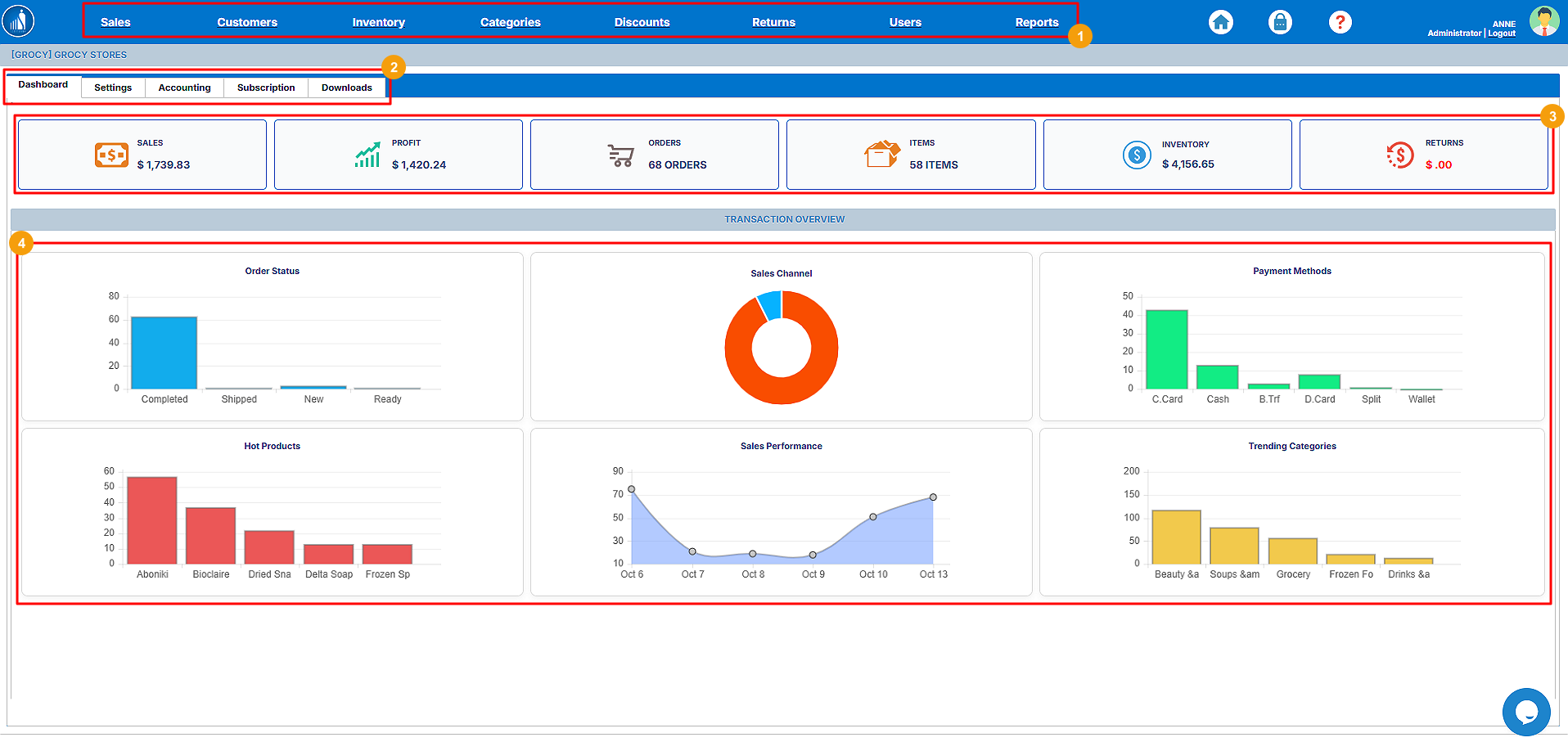Click the Sales cash icon card

click(111, 155)
